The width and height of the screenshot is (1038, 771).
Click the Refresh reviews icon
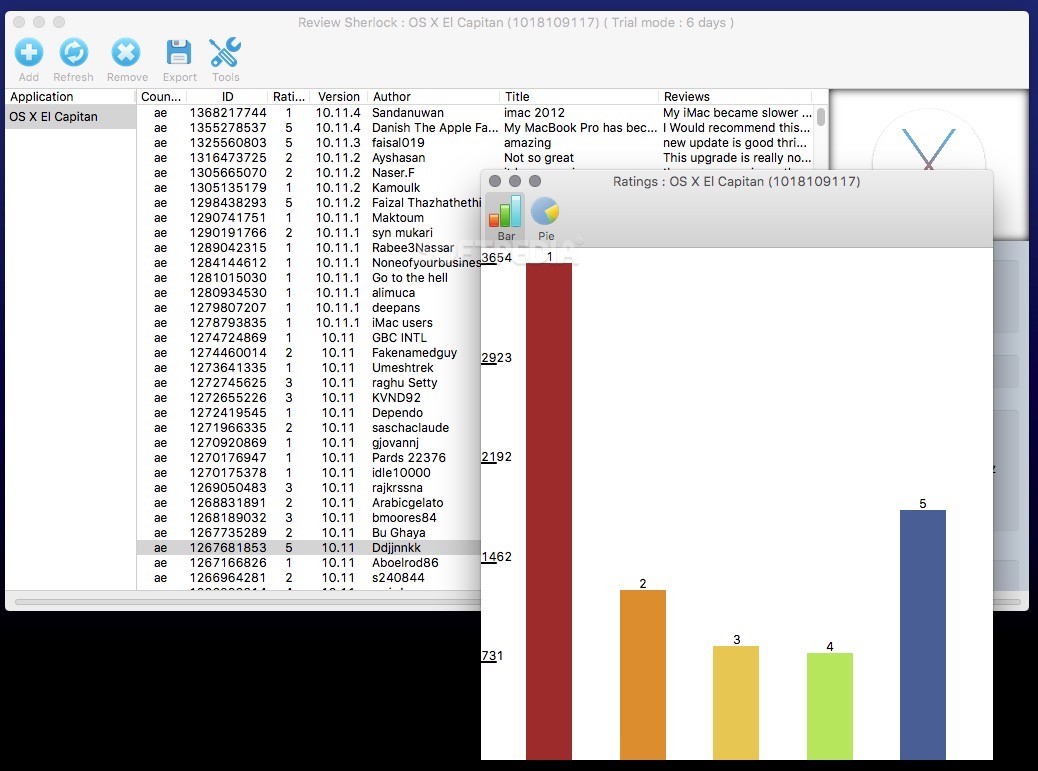point(73,53)
